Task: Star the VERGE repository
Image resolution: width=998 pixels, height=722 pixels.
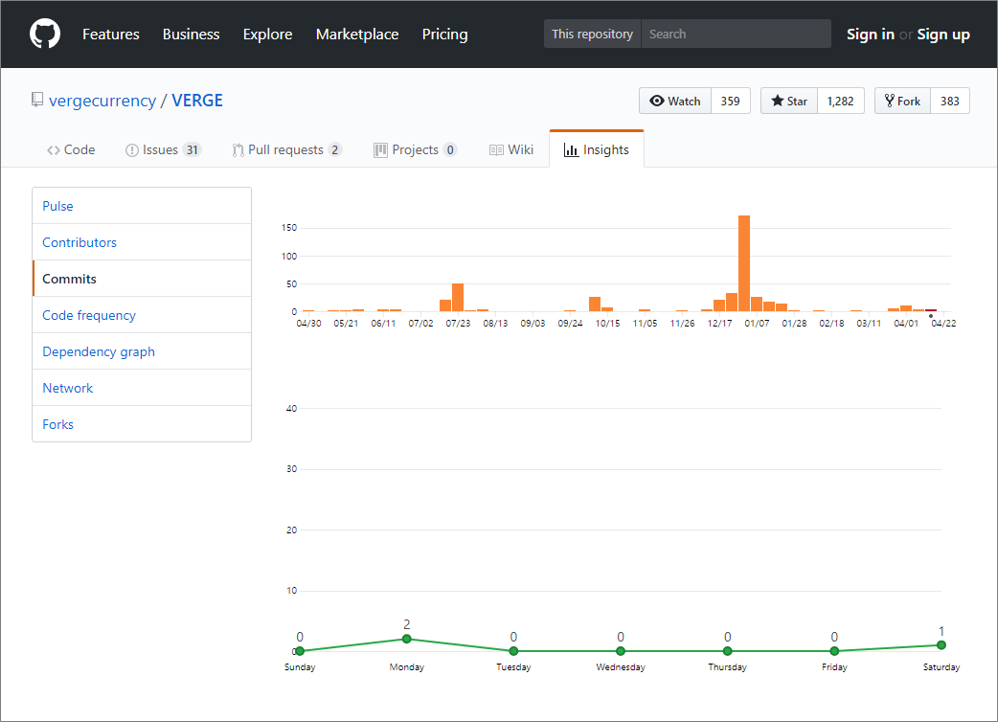Action: pos(789,101)
